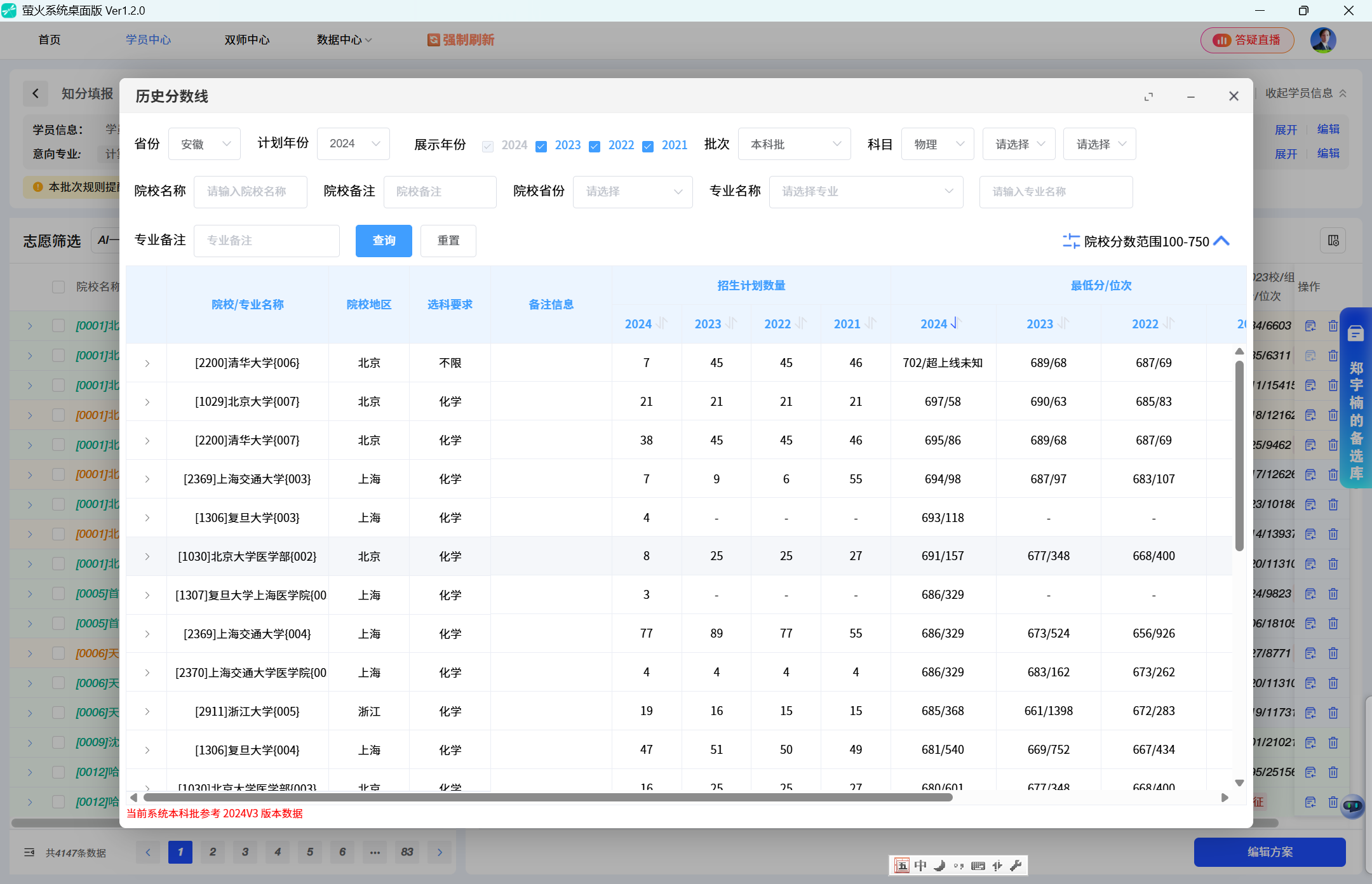Jump to results page 83
The height and width of the screenshot is (884, 1372).
[x=407, y=852]
